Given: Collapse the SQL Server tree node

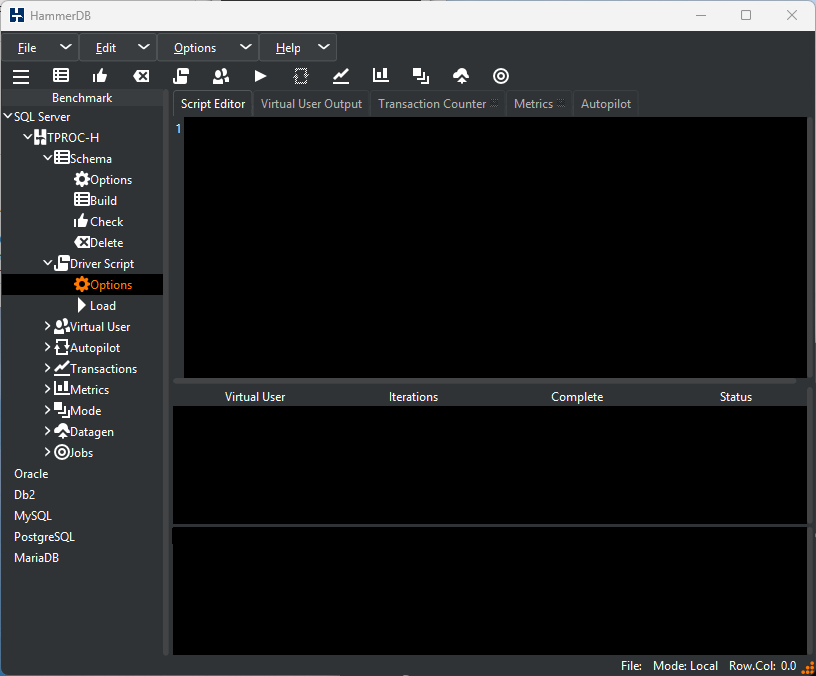Looking at the screenshot, I should (x=8, y=116).
